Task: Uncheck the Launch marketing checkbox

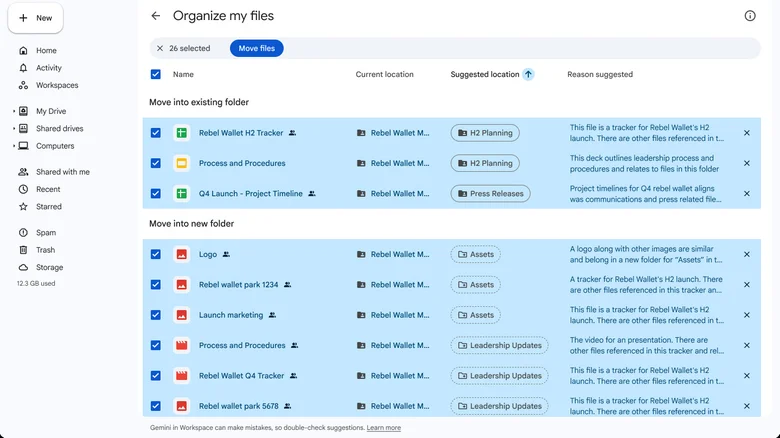Action: [156, 315]
